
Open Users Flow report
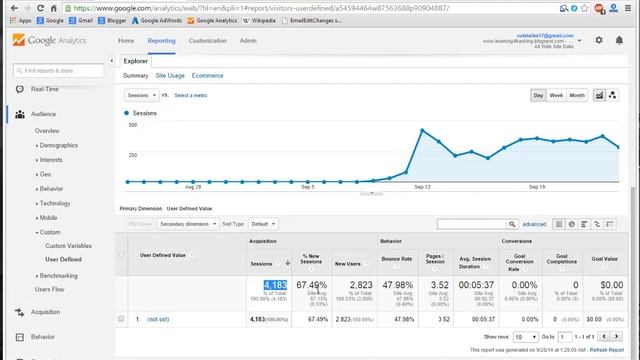point(49,289)
